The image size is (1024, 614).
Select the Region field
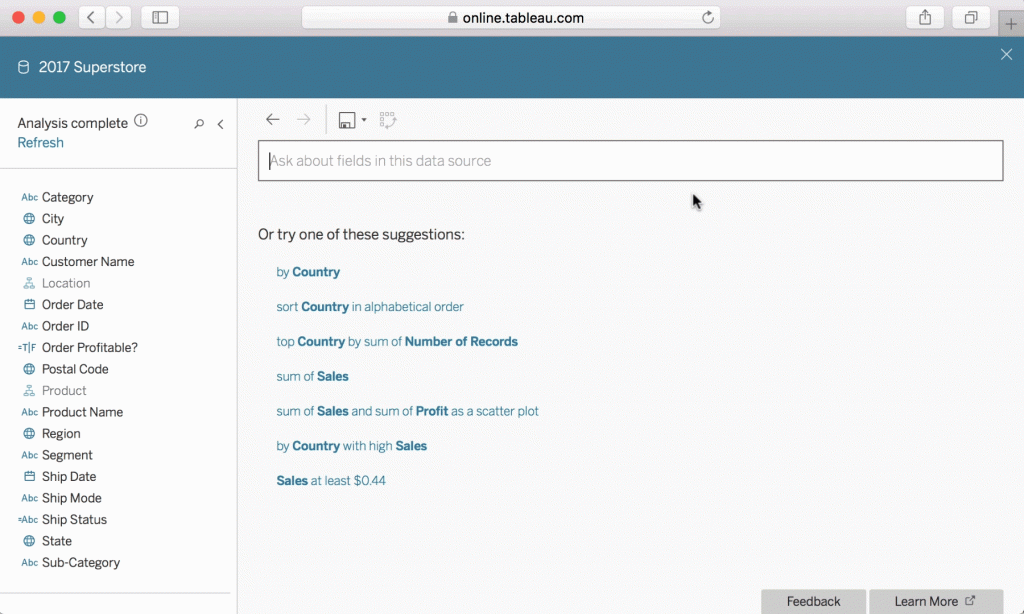pyautogui.click(x=61, y=434)
